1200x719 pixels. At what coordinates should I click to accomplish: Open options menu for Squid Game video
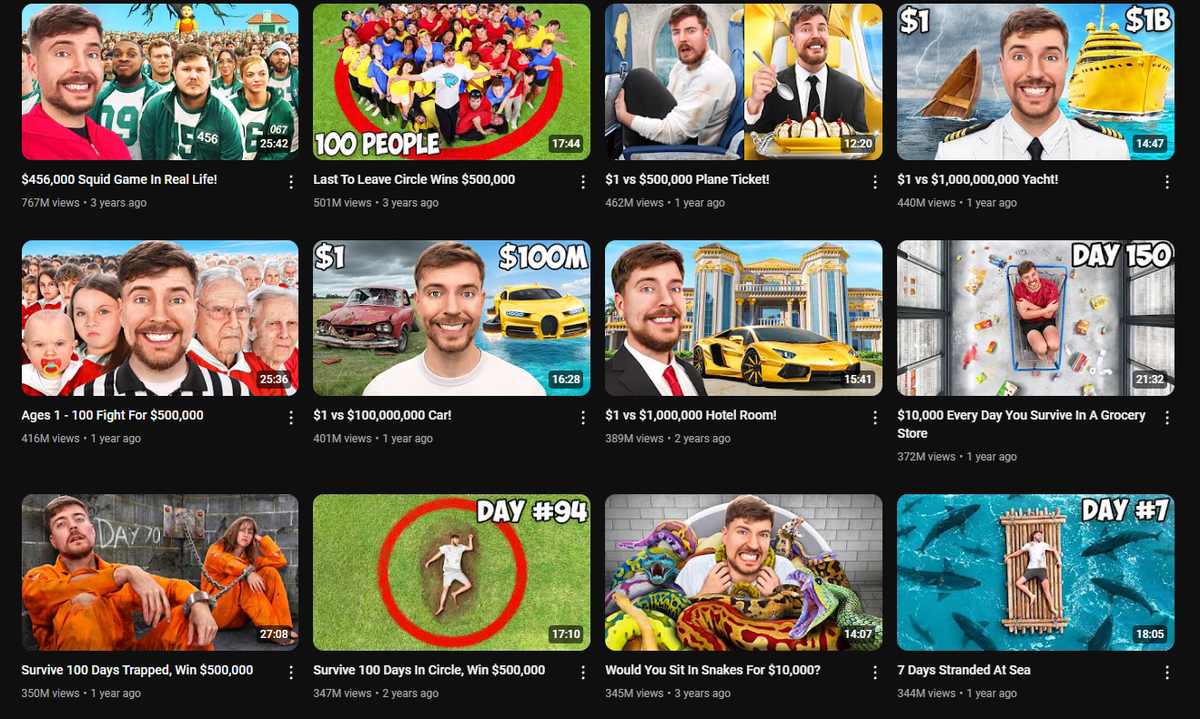(x=291, y=182)
